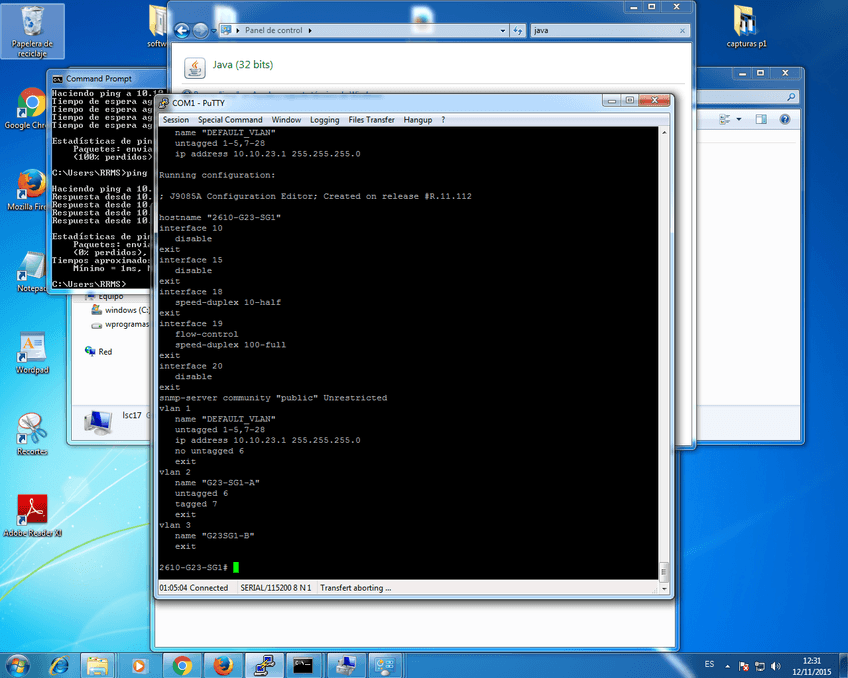Screen dimensions: 848x678
Task: Expand the view options dropdown arrow
Action: click(x=739, y=119)
